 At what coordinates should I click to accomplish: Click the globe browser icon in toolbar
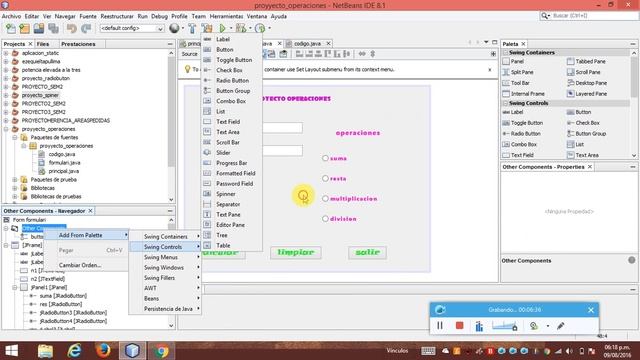point(174,28)
